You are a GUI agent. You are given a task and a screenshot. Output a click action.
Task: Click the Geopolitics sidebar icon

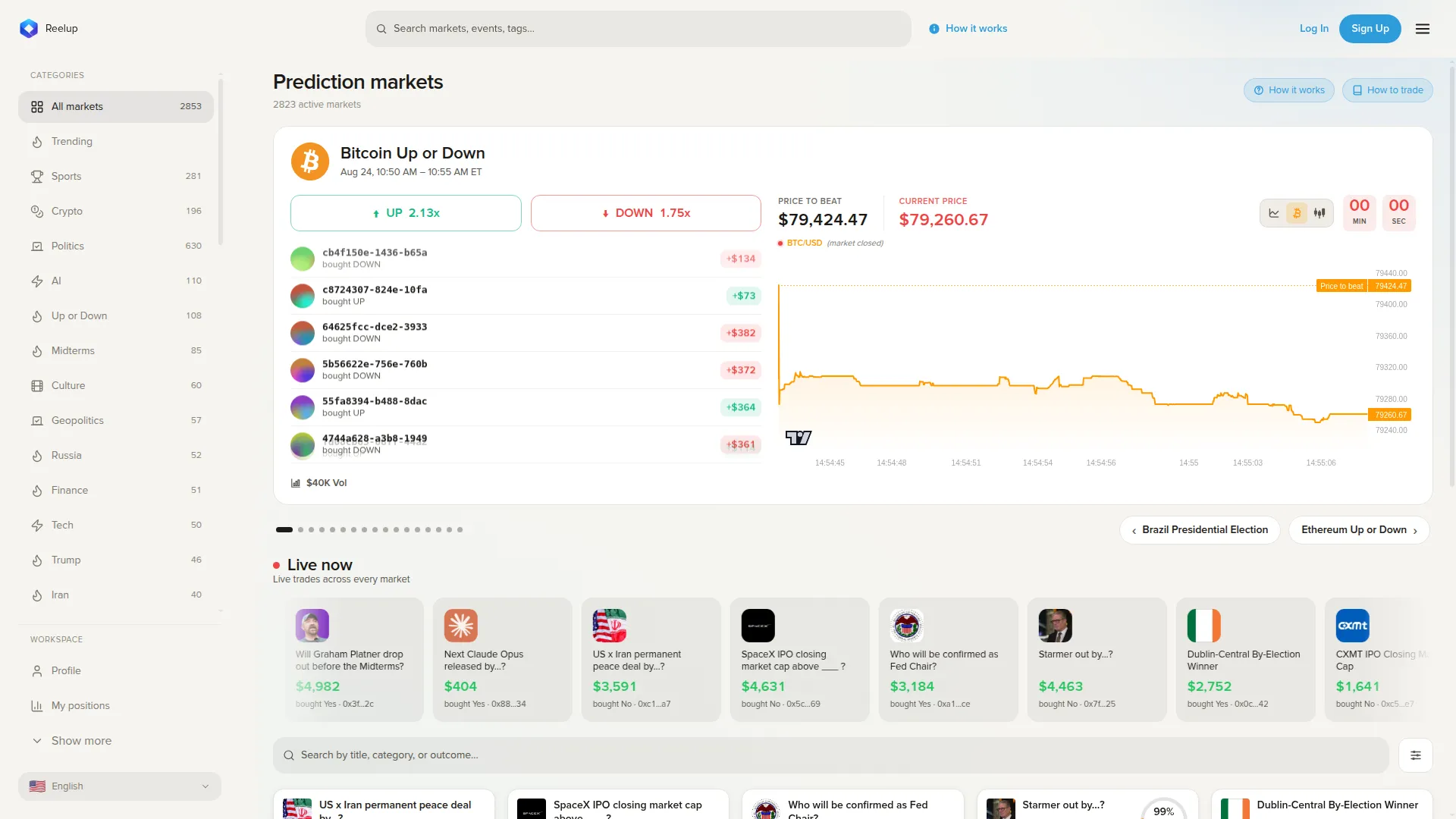(x=37, y=421)
